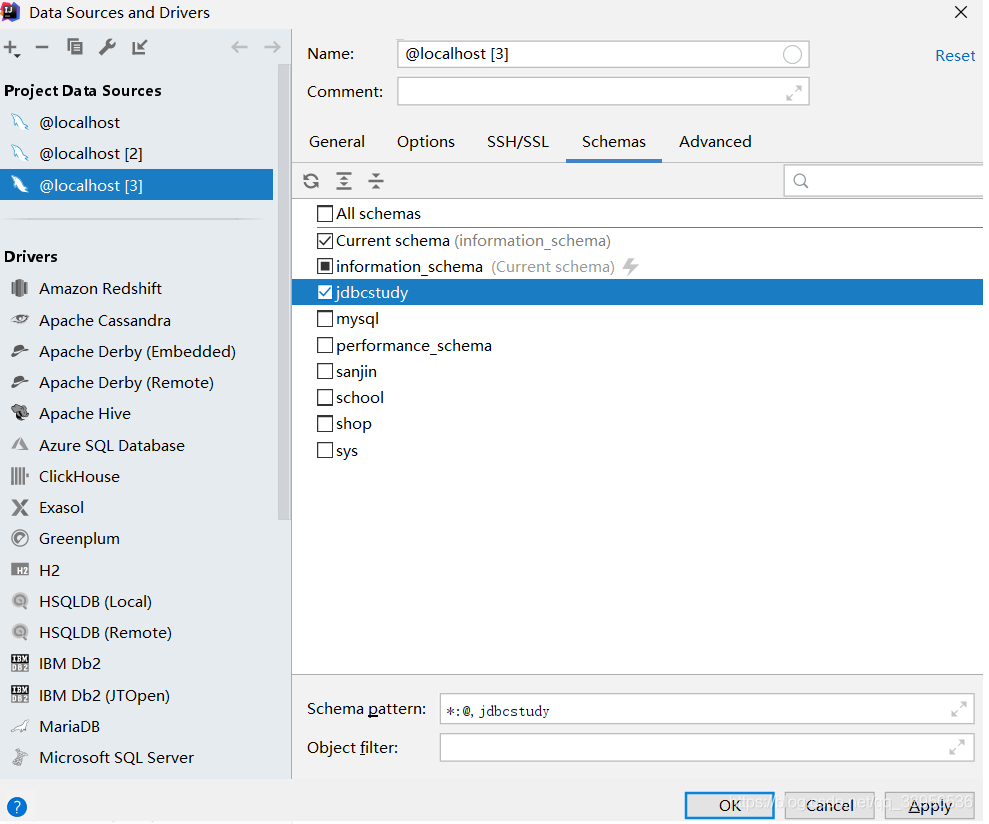Click into the Name input field
Image resolution: width=989 pixels, height=824 pixels.
click(603, 54)
